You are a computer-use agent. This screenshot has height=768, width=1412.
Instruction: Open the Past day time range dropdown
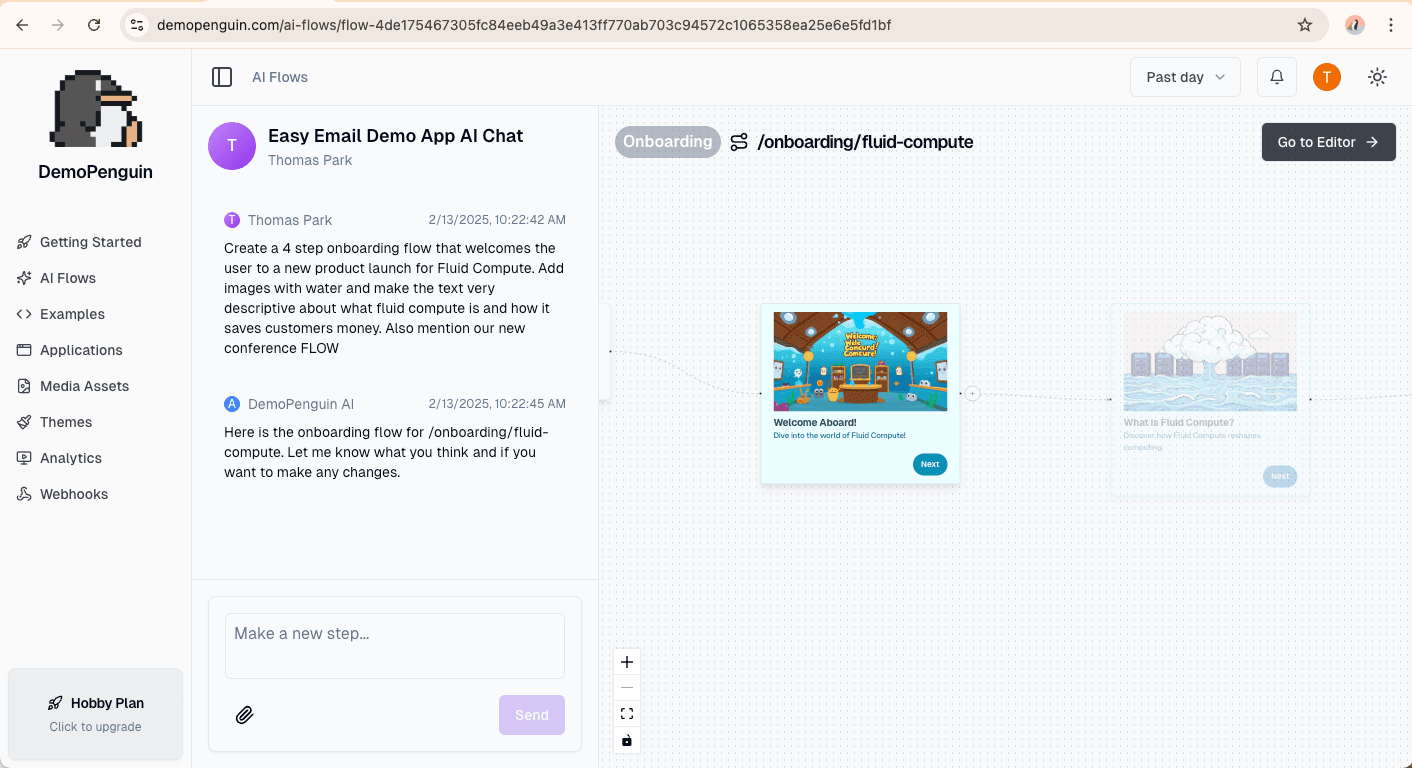point(1185,77)
